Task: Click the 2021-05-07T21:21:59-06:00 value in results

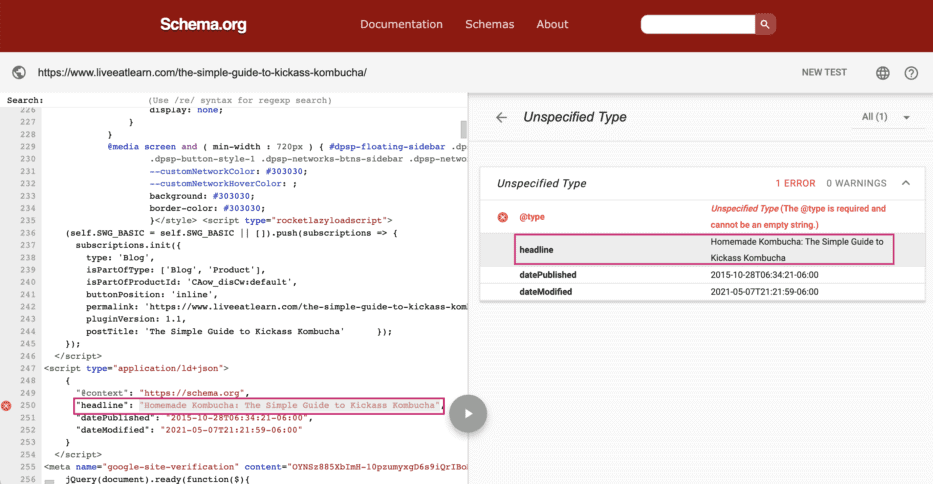Action: pyautogui.click(x=764, y=292)
